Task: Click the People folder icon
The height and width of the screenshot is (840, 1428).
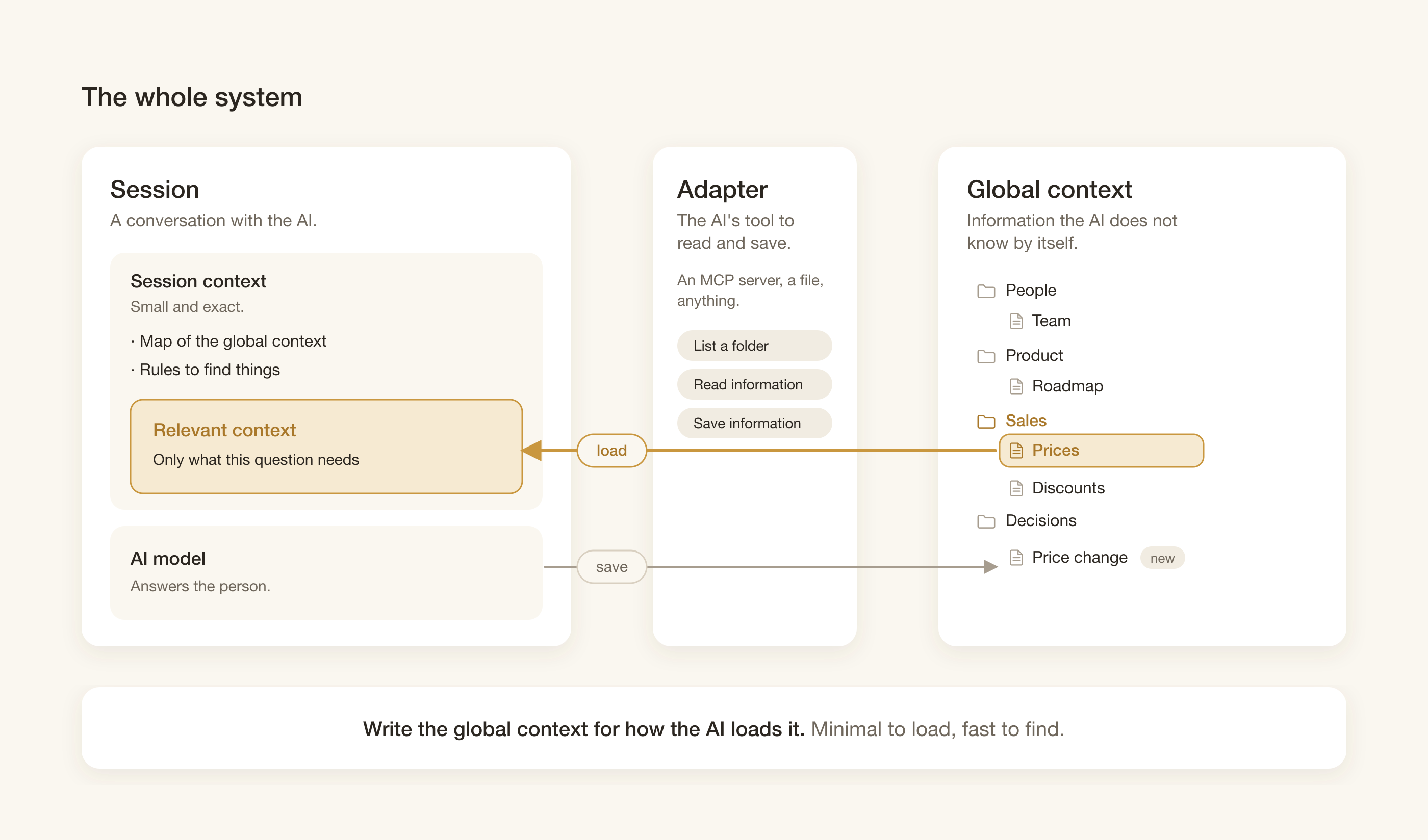Action: pyautogui.click(x=986, y=291)
